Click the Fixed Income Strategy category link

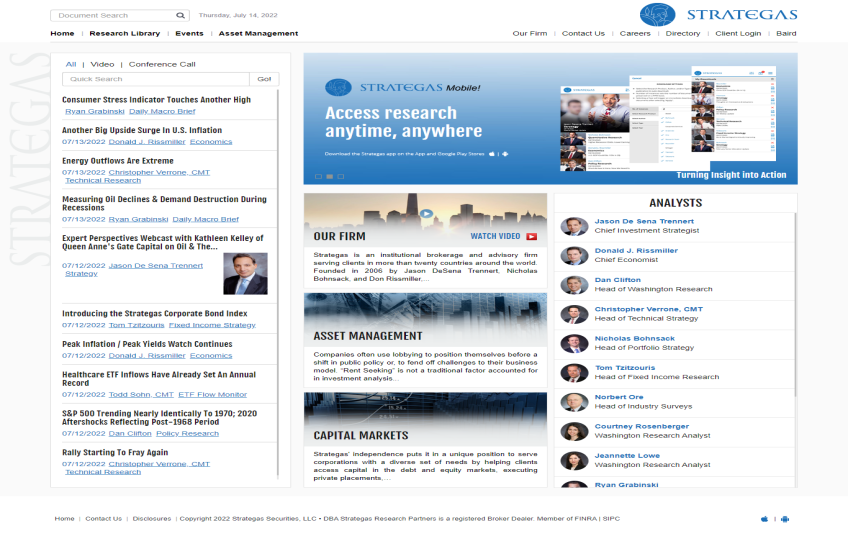click(212, 326)
